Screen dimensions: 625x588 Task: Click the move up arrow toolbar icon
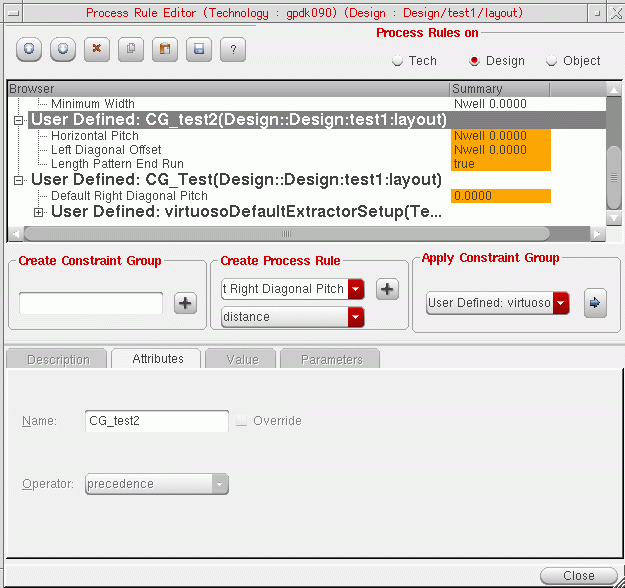pos(29,49)
